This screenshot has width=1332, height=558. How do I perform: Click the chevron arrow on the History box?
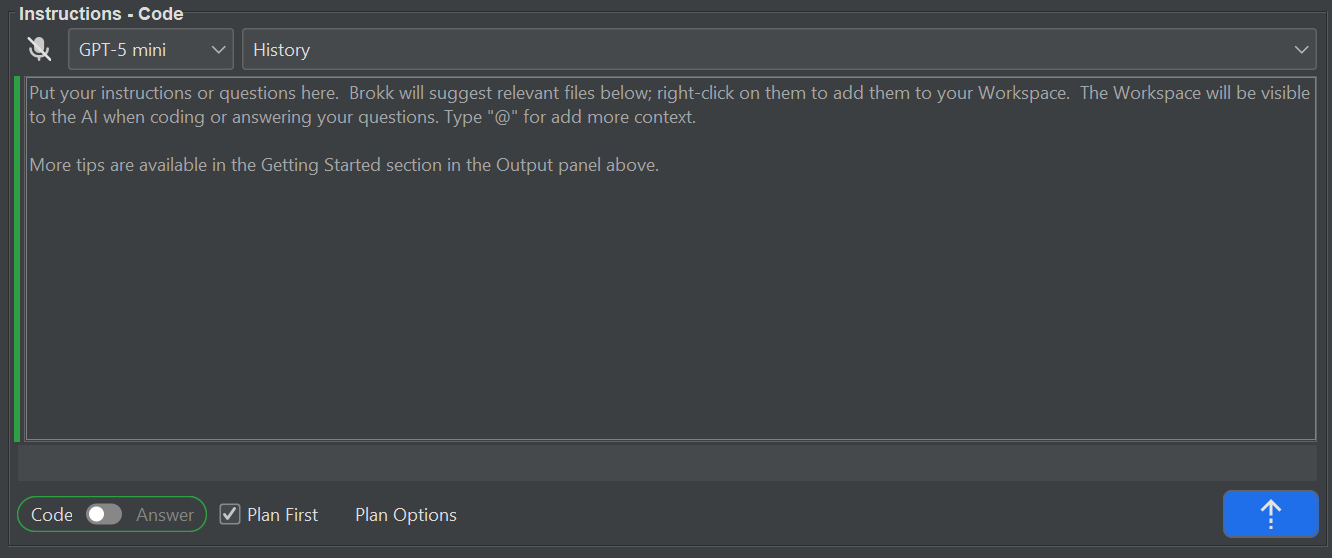pyautogui.click(x=1301, y=50)
